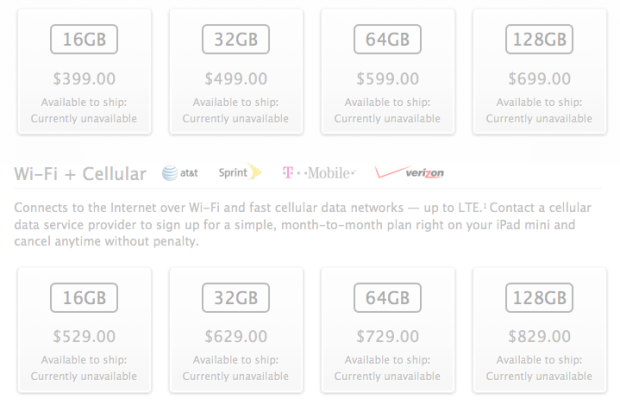Choose the $529.00 16GB Cellular model
Screen dimensions: 620x405
click(84, 330)
